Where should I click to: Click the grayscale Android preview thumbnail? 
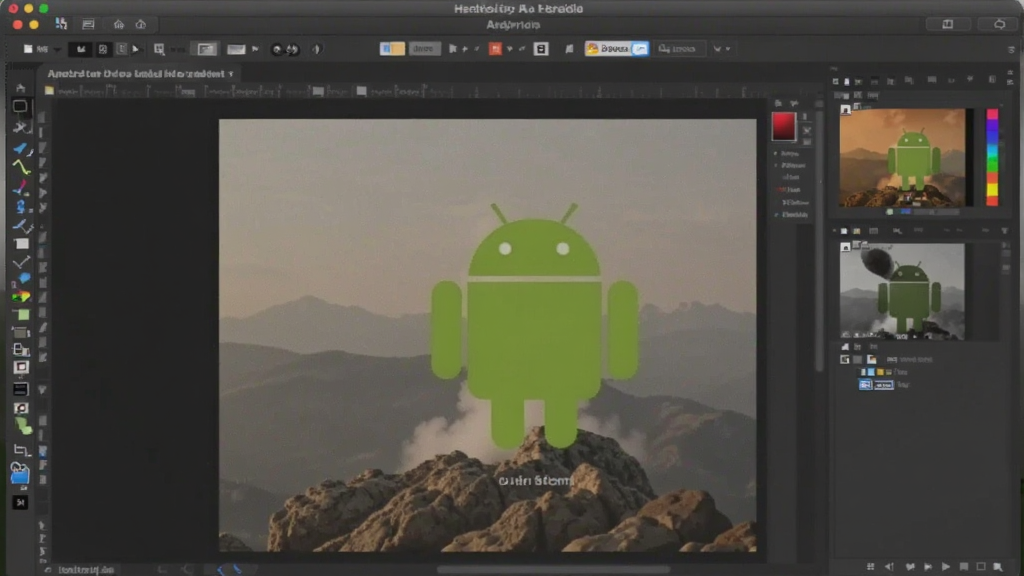(902, 291)
